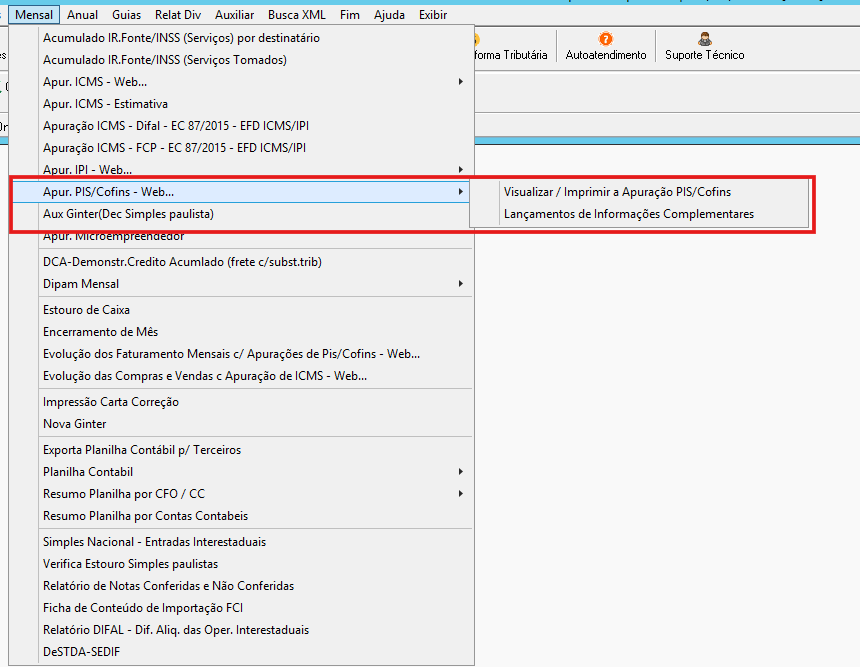
Task: Select Estouro de Caixa
Action: point(241,310)
